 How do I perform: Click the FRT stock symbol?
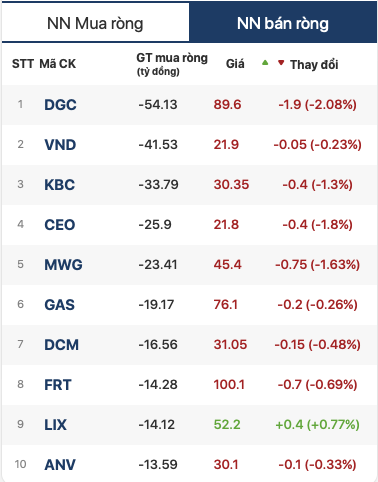(58, 385)
